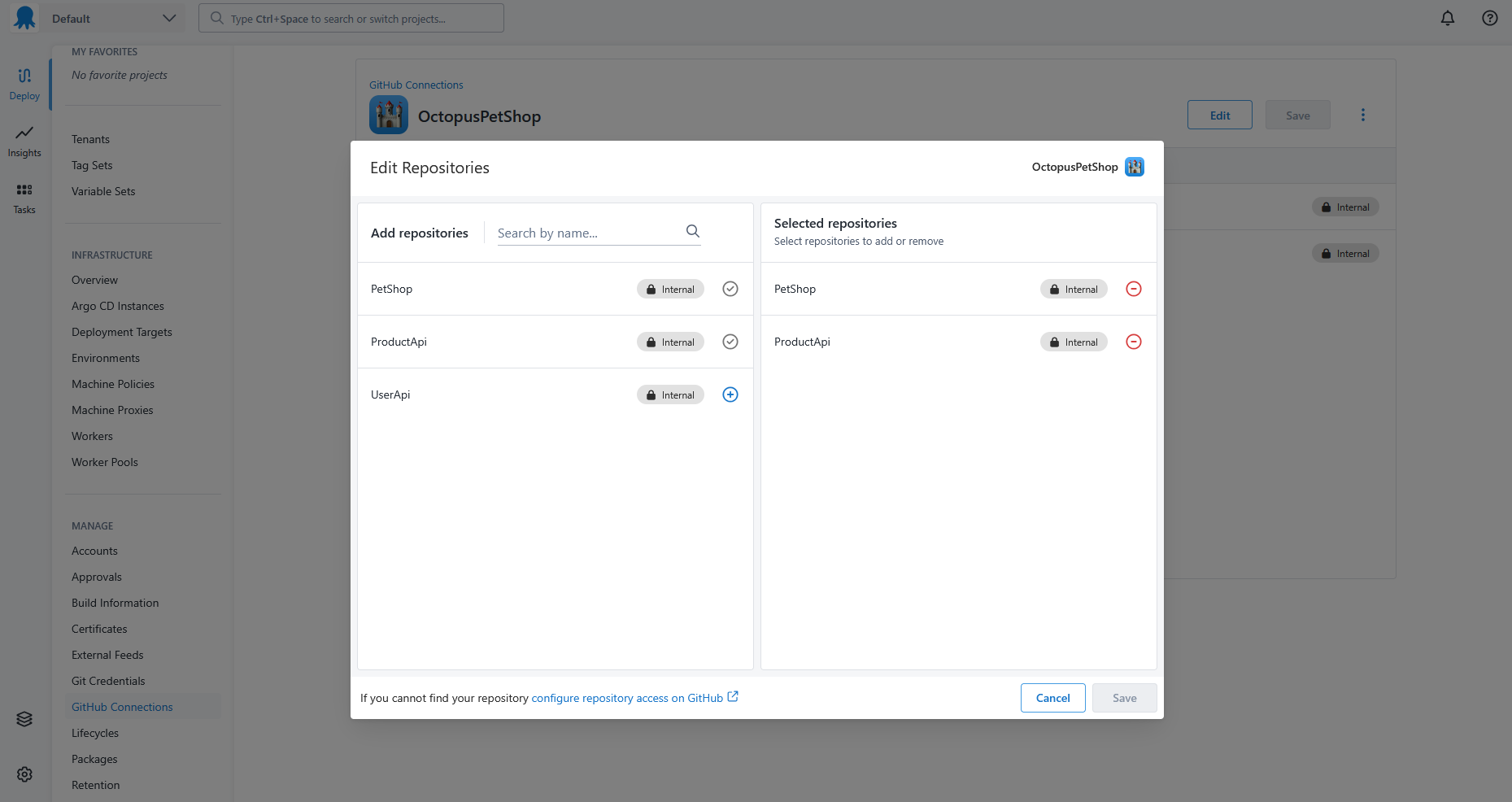Image resolution: width=1512 pixels, height=802 pixels.
Task: Open the Insights section icon
Action: 24,142
